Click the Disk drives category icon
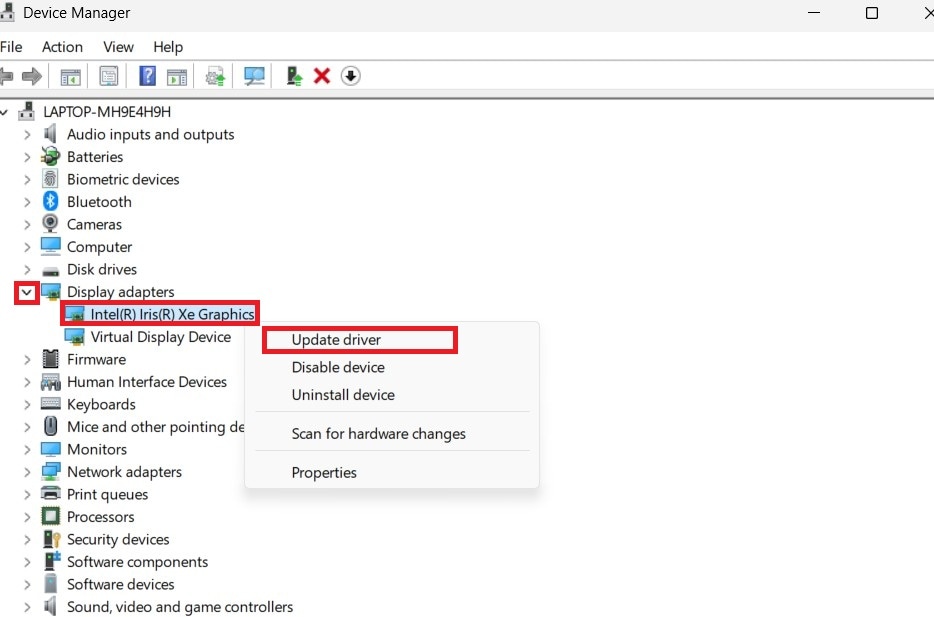Viewport: 934px width, 617px height. pyautogui.click(x=51, y=271)
